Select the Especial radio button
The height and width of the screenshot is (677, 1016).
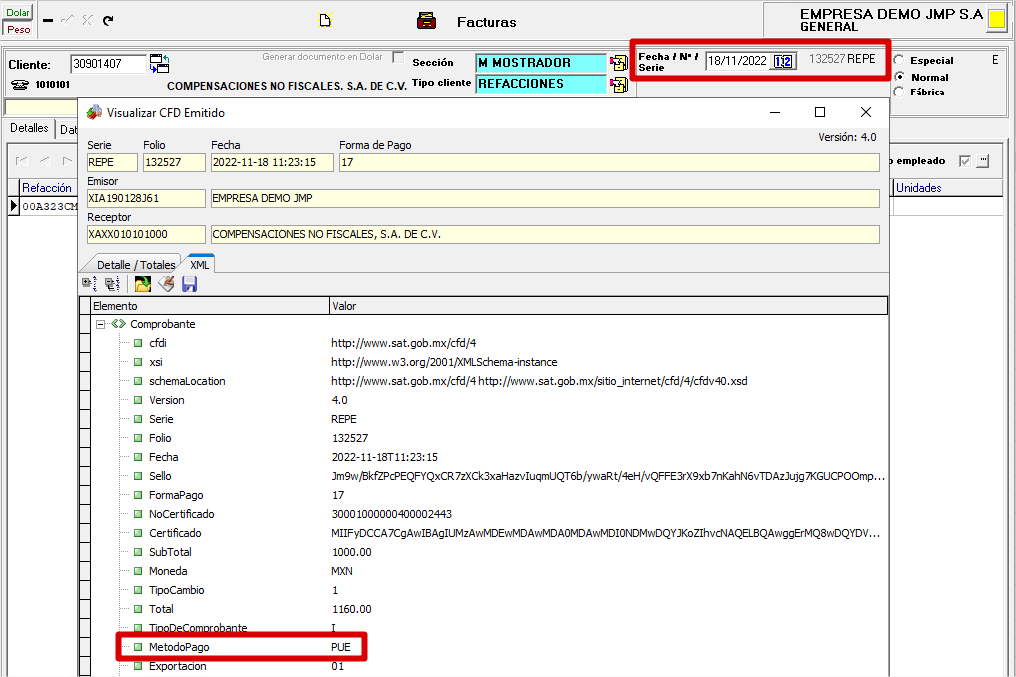tap(899, 60)
